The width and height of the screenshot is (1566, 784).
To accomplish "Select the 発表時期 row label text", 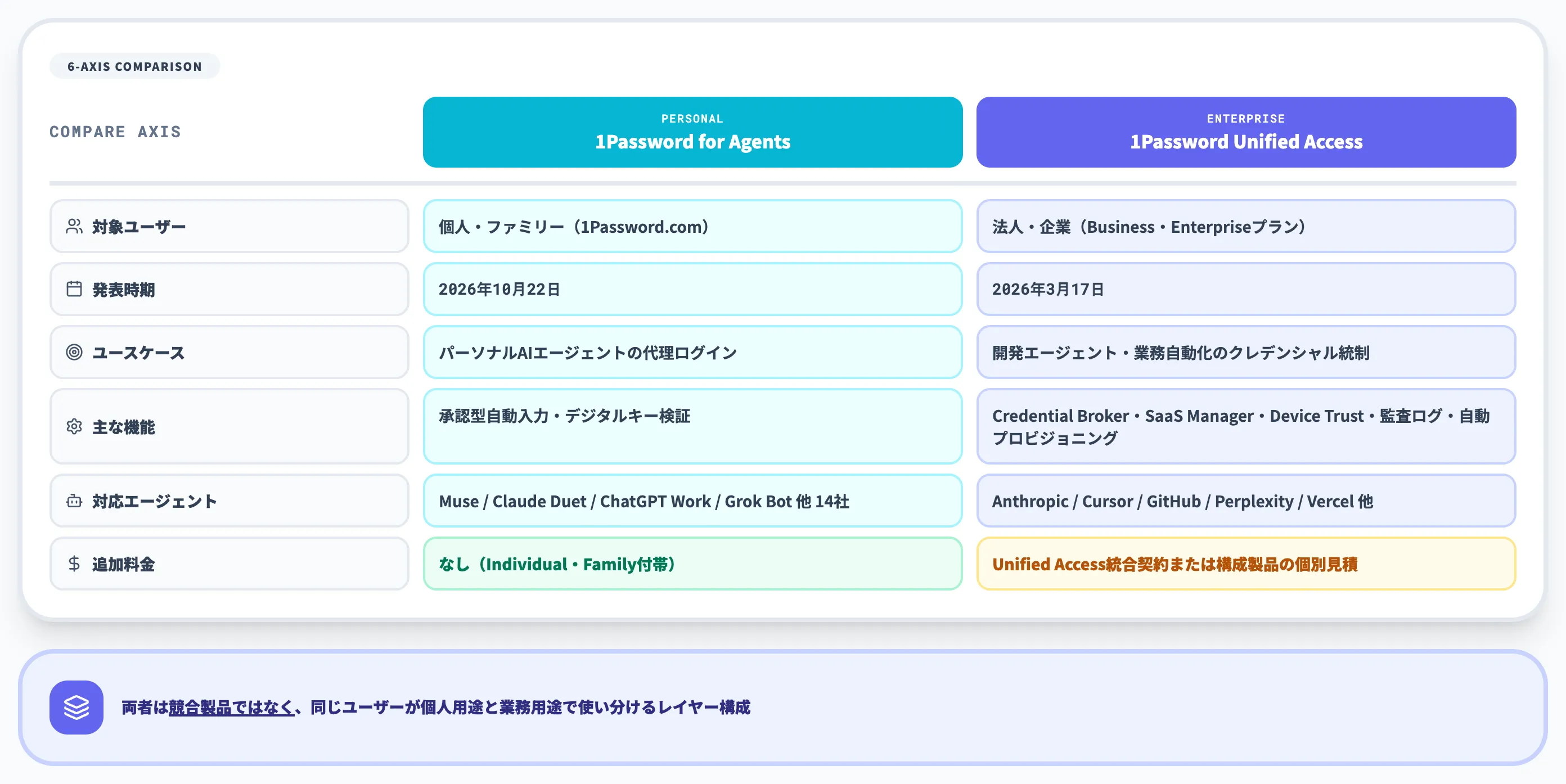I will pyautogui.click(x=123, y=290).
